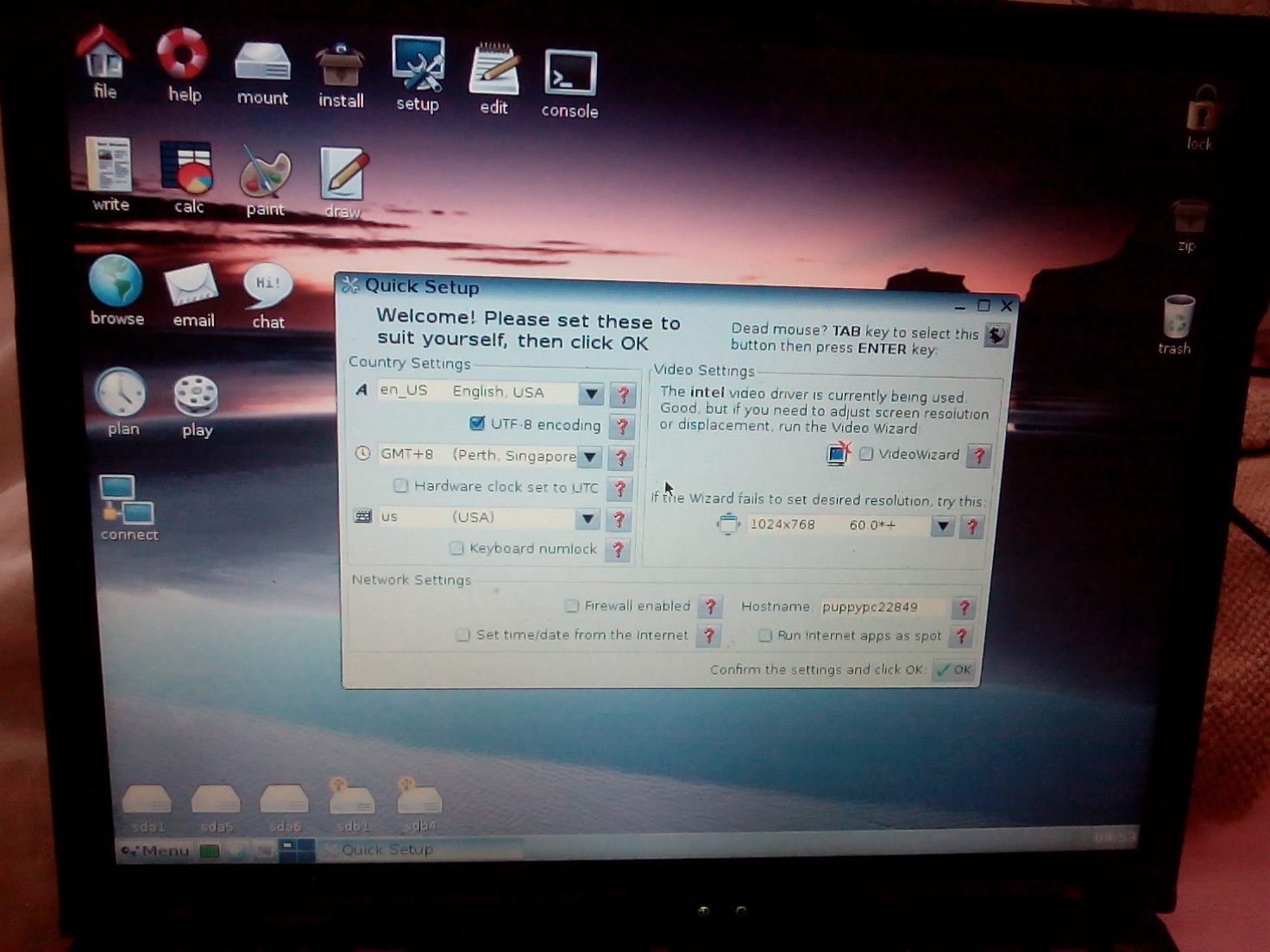This screenshot has width=1270, height=952.
Task: Click help icon beside Set time/date option
Action: (x=708, y=636)
